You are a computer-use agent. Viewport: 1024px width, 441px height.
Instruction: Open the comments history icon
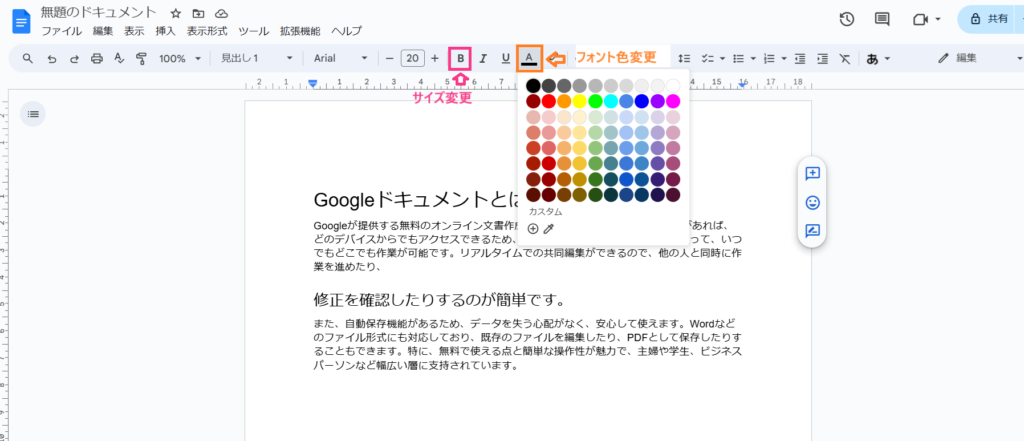click(882, 19)
